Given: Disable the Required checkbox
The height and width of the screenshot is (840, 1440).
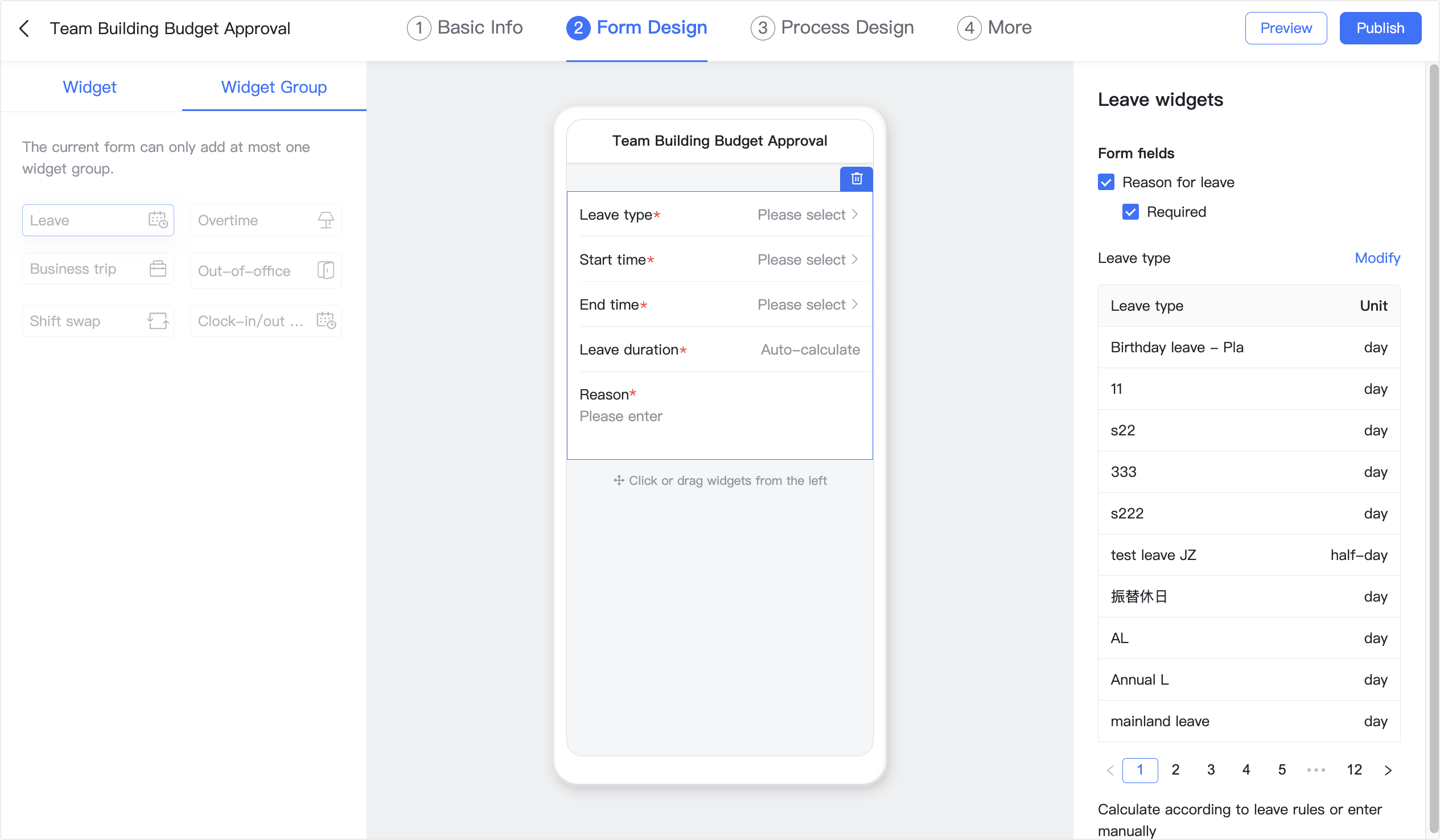Looking at the screenshot, I should pos(1130,212).
